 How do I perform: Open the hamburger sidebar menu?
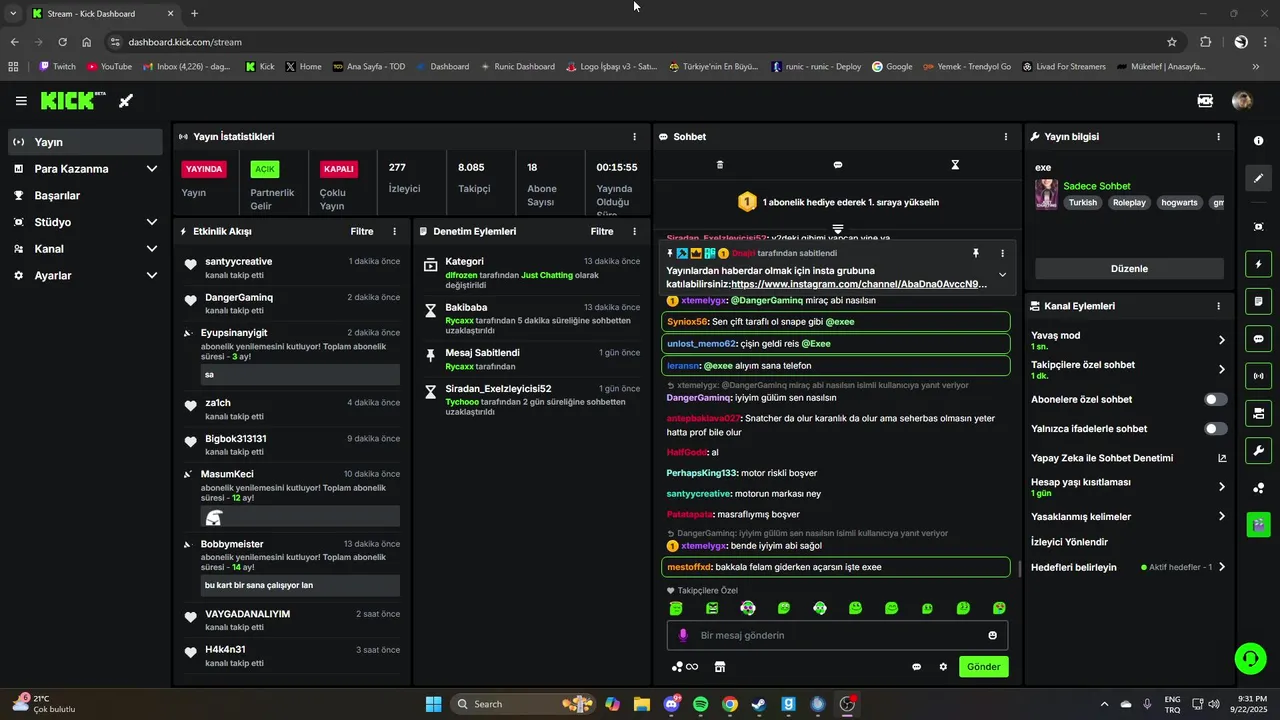(x=21, y=101)
